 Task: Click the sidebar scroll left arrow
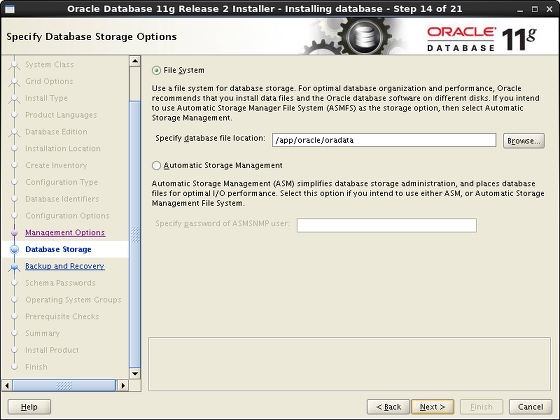click(7, 385)
